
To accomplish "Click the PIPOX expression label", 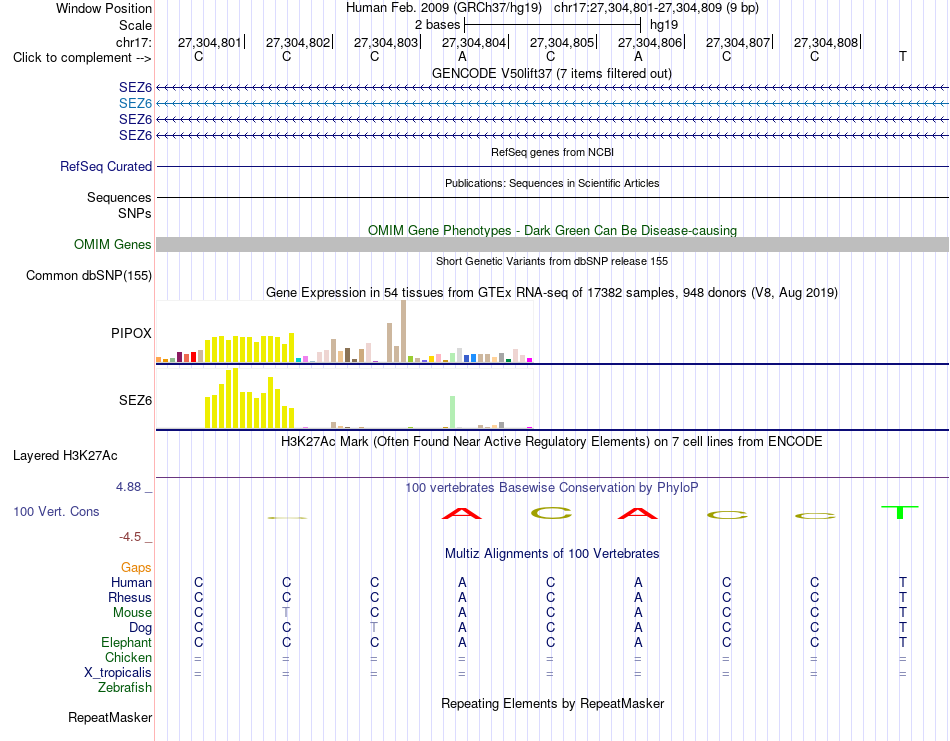I will pyautogui.click(x=131, y=333).
